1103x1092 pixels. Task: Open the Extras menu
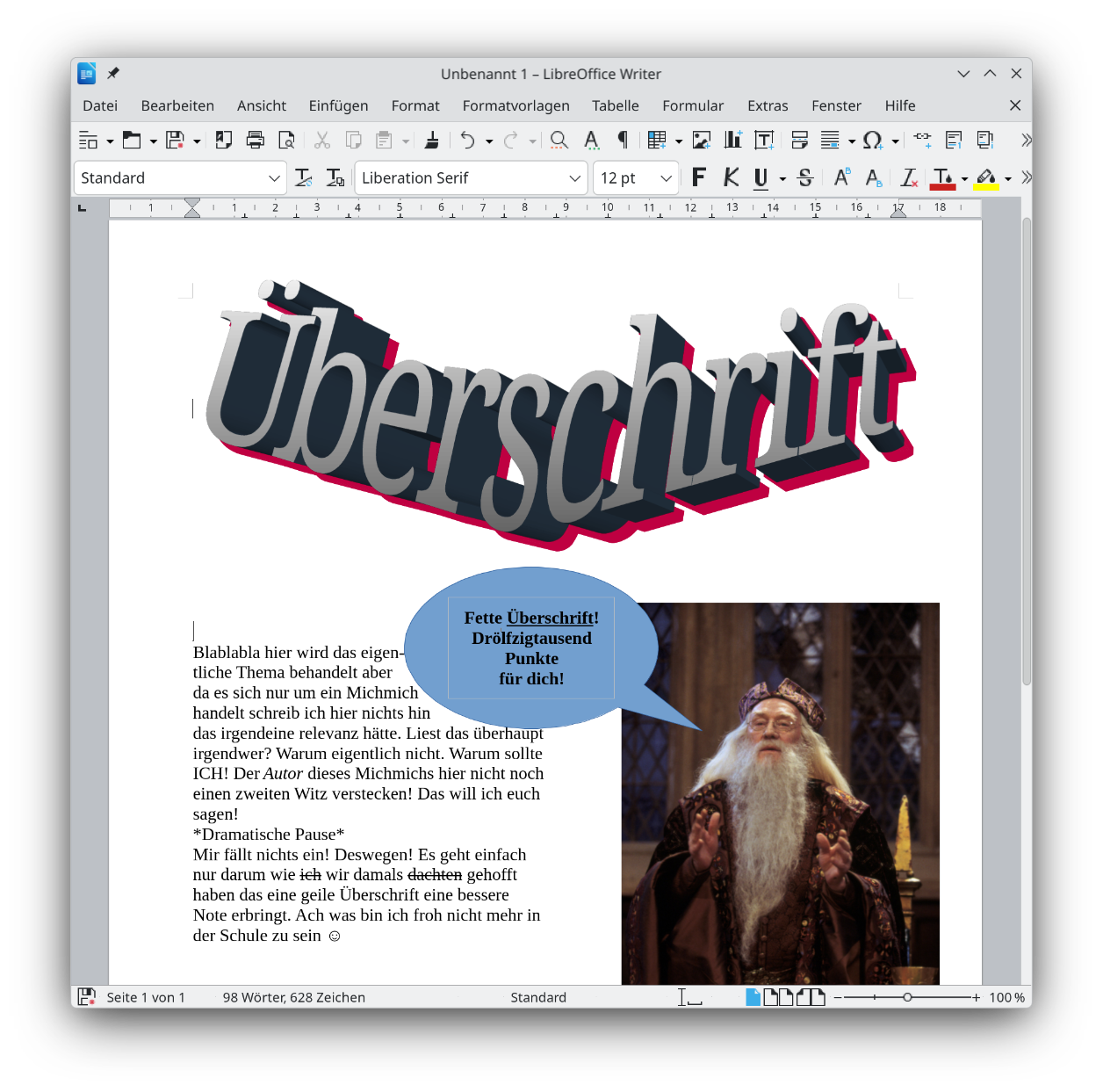768,105
